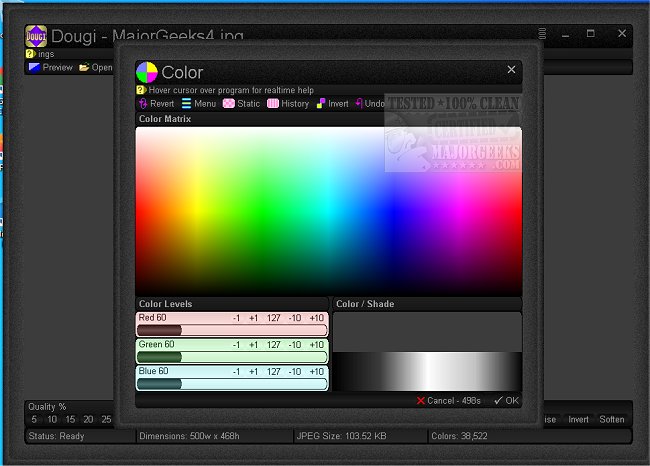Click the Status: Ready text

click(56, 436)
